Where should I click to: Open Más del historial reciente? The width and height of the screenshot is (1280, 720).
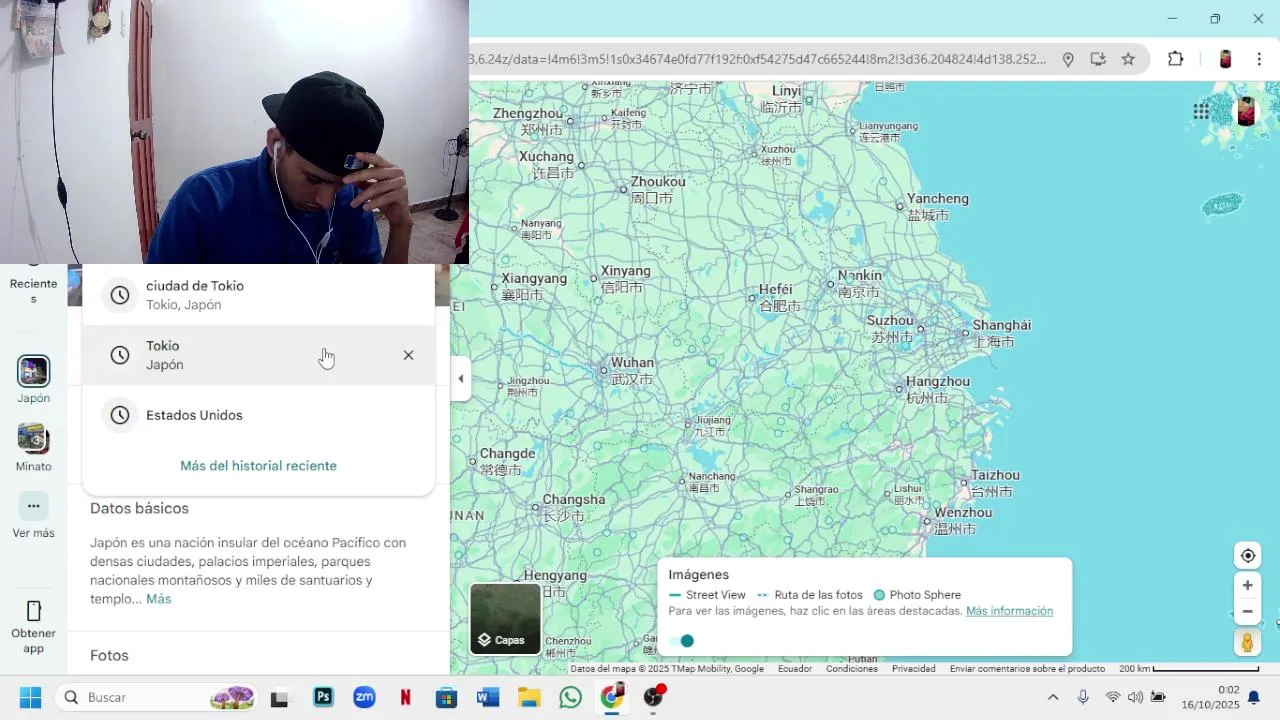258,466
